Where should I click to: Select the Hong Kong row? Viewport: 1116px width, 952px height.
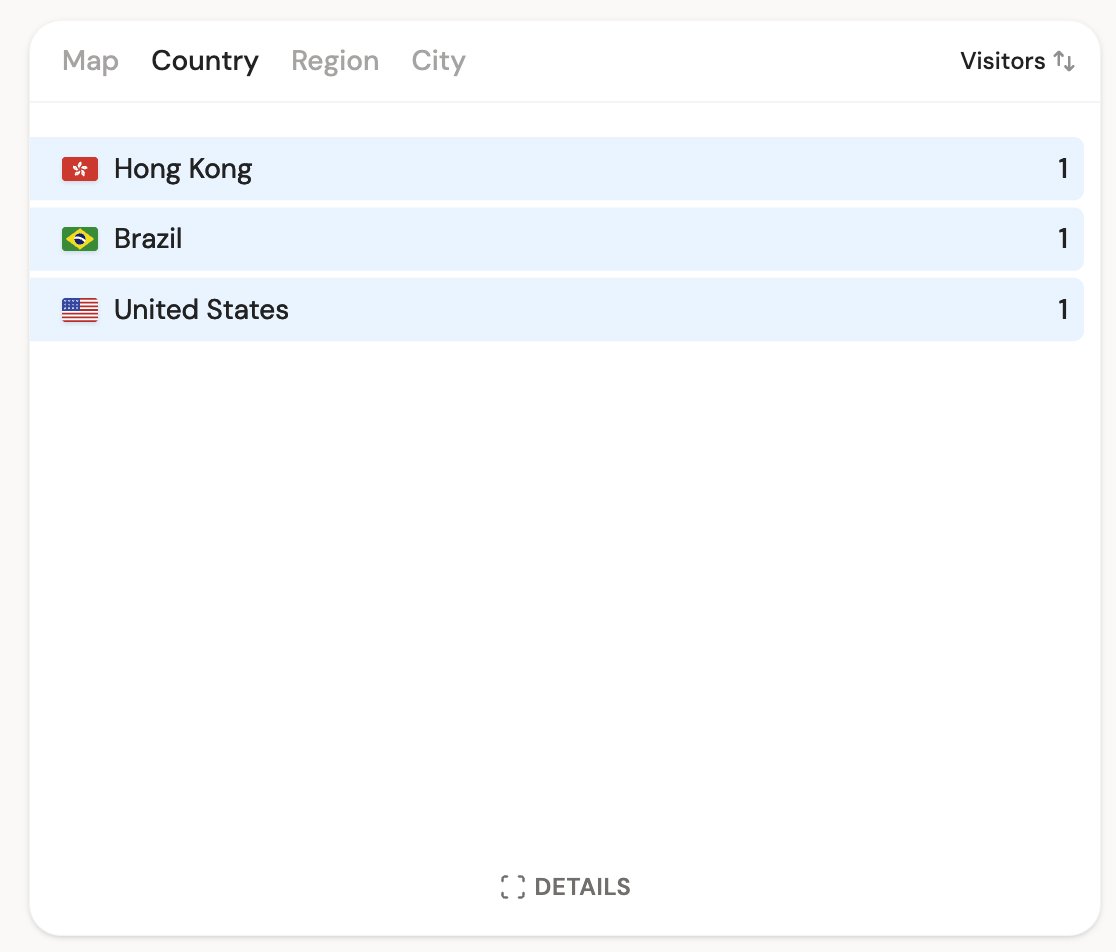point(557,168)
